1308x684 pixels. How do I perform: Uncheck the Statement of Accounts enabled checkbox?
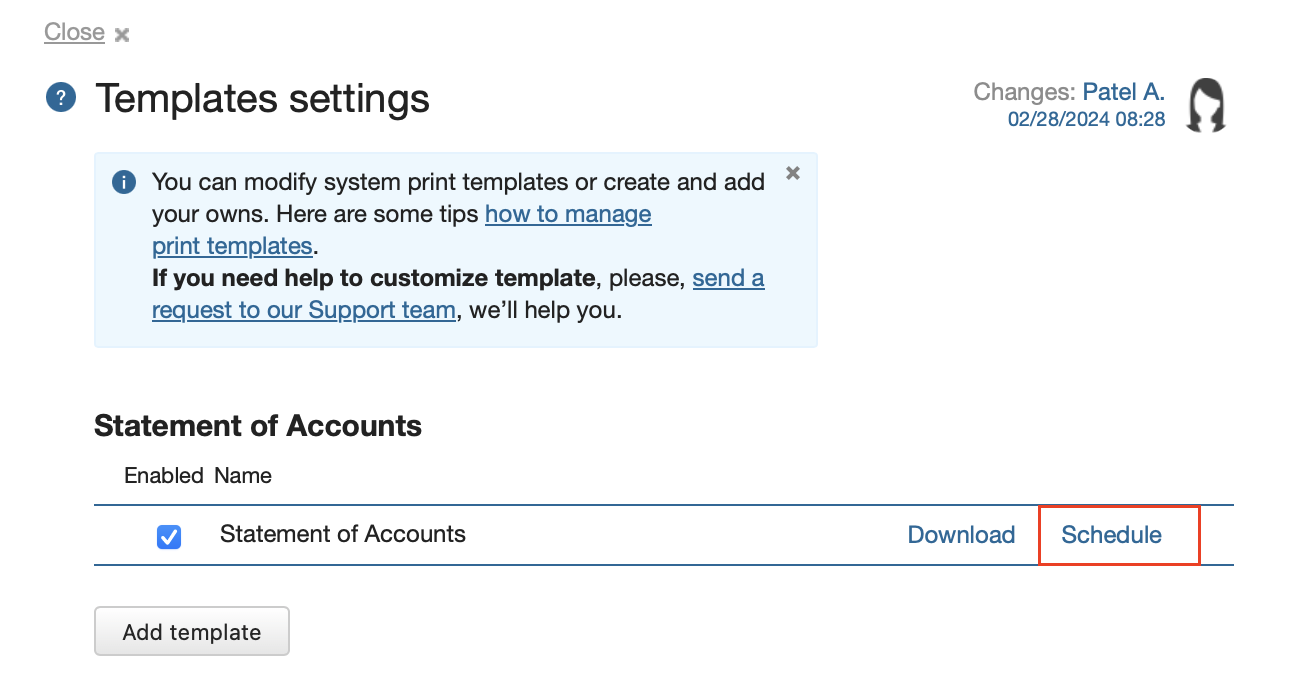(x=169, y=537)
